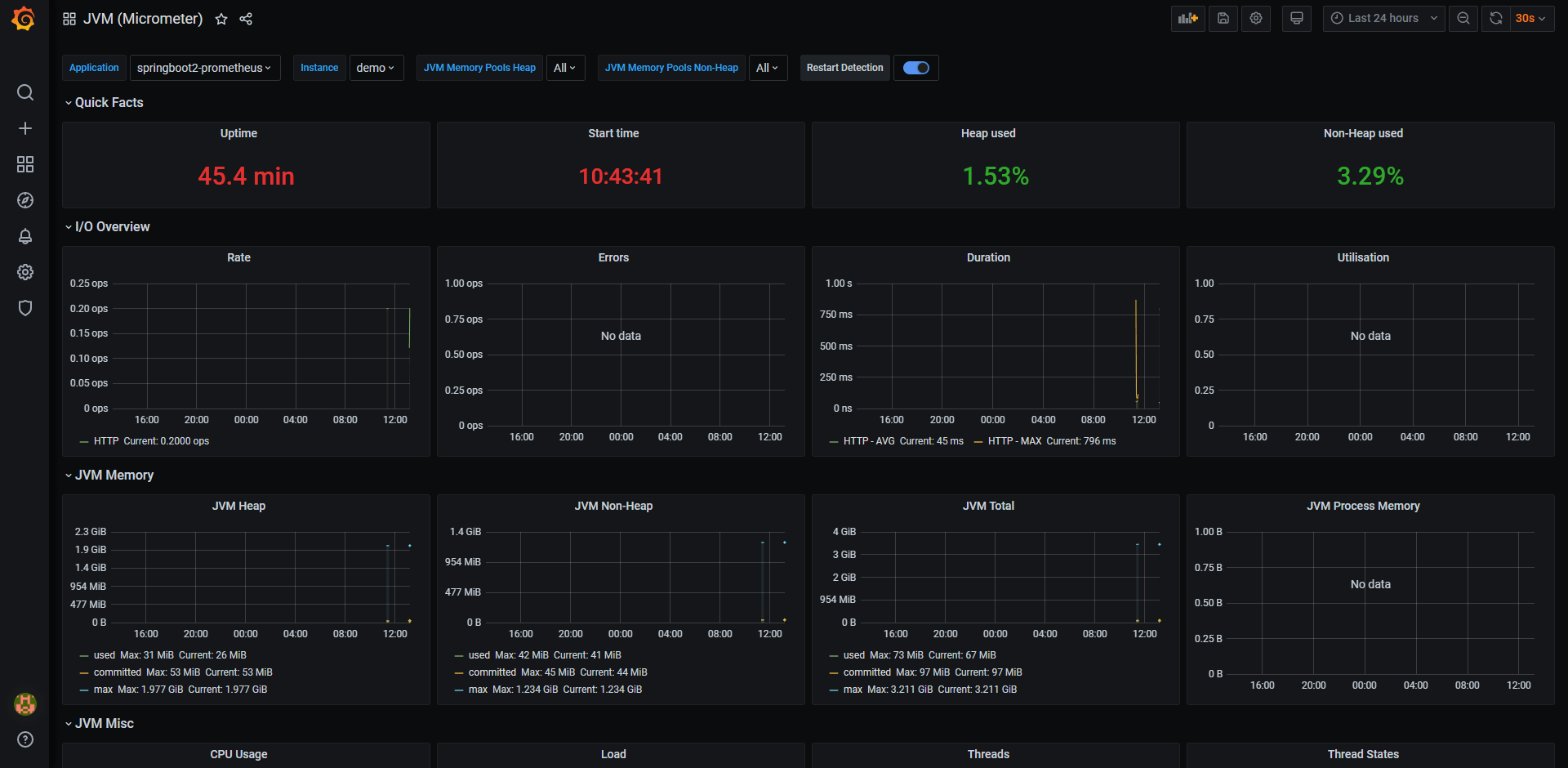Open the Alerting bell icon
1568x768 pixels.
coord(25,236)
